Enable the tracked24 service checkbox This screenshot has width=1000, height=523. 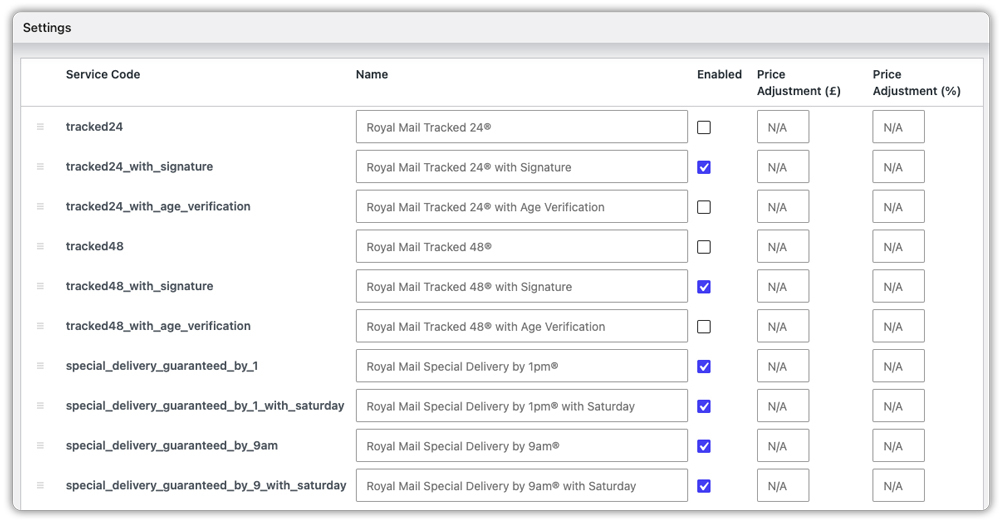[704, 128]
